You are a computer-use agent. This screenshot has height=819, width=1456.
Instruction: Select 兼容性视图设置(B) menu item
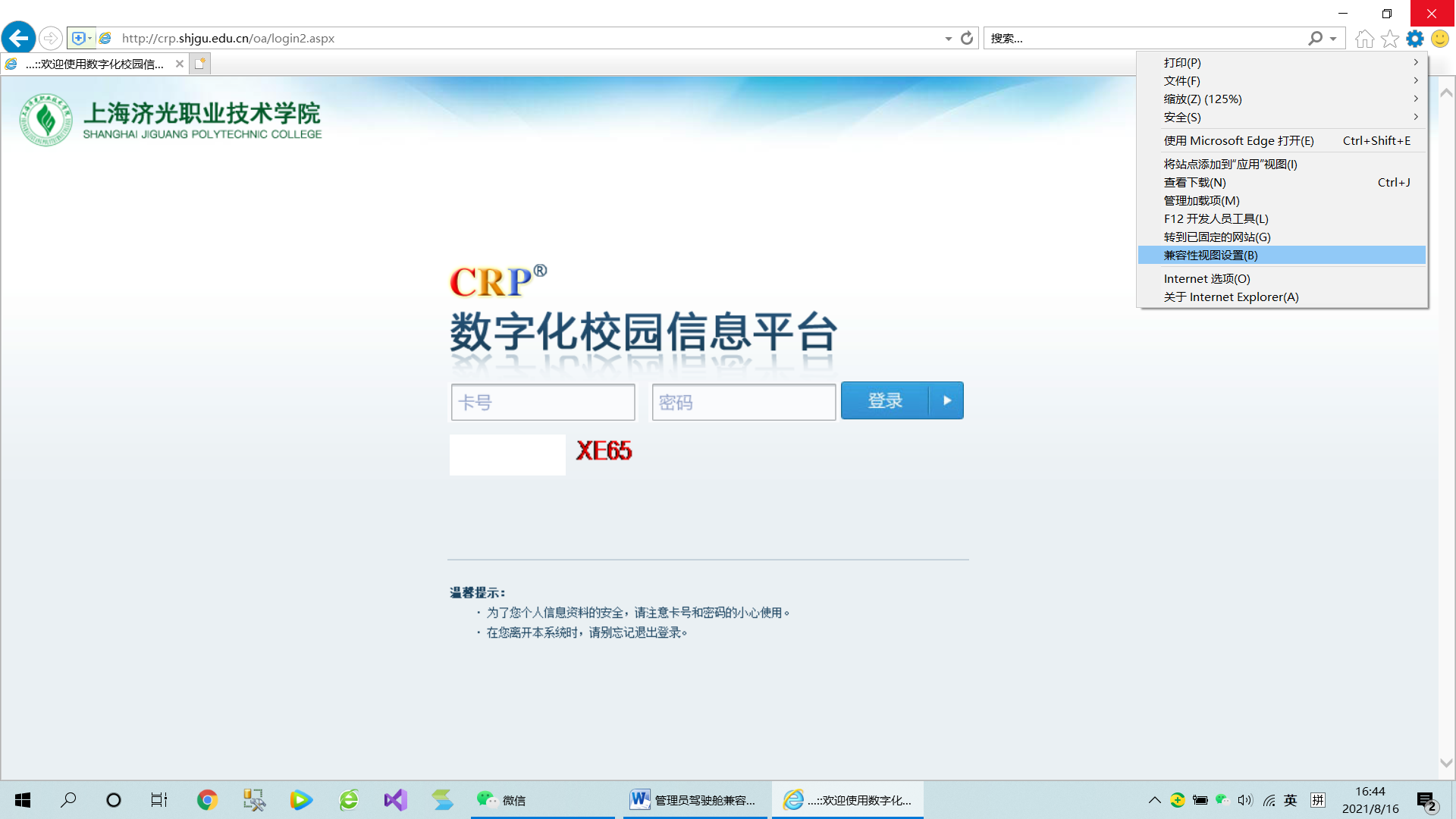pyautogui.click(x=1282, y=256)
